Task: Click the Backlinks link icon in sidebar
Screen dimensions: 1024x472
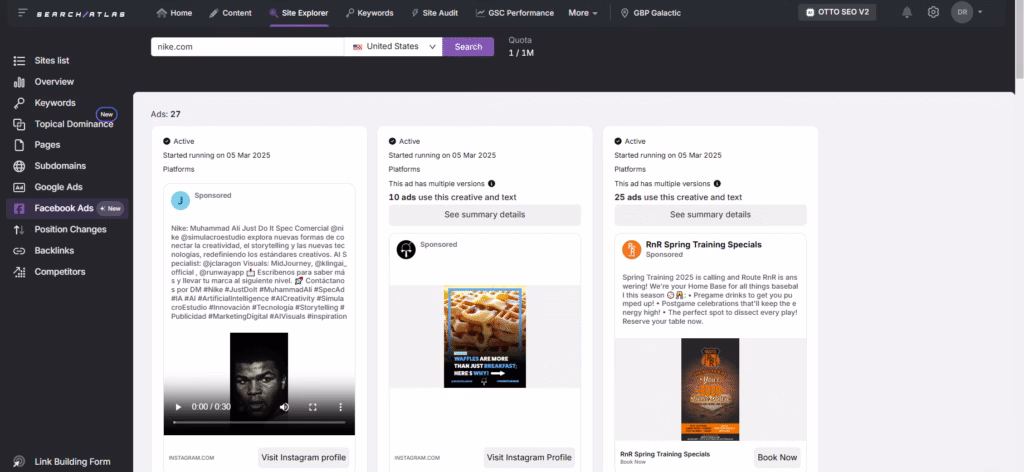Action: (x=18, y=250)
